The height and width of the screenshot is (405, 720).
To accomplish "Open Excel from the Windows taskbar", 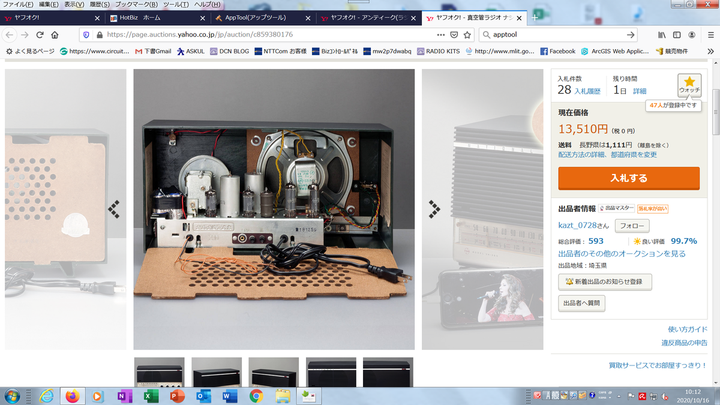I will click(x=150, y=396).
